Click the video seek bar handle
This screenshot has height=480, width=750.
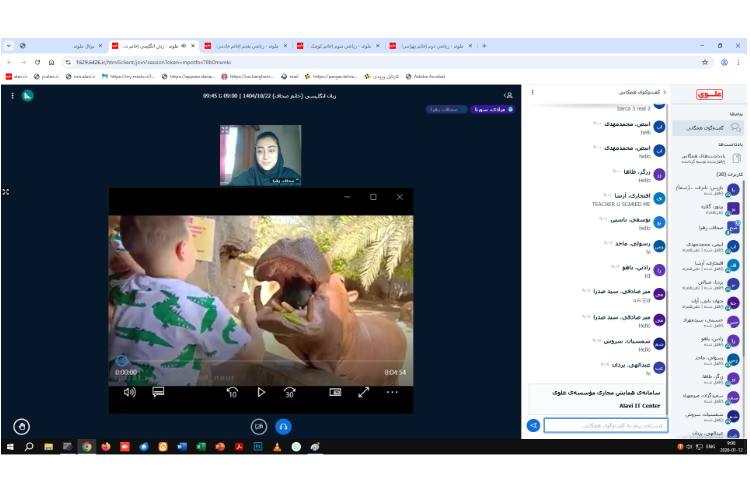tap(122, 361)
